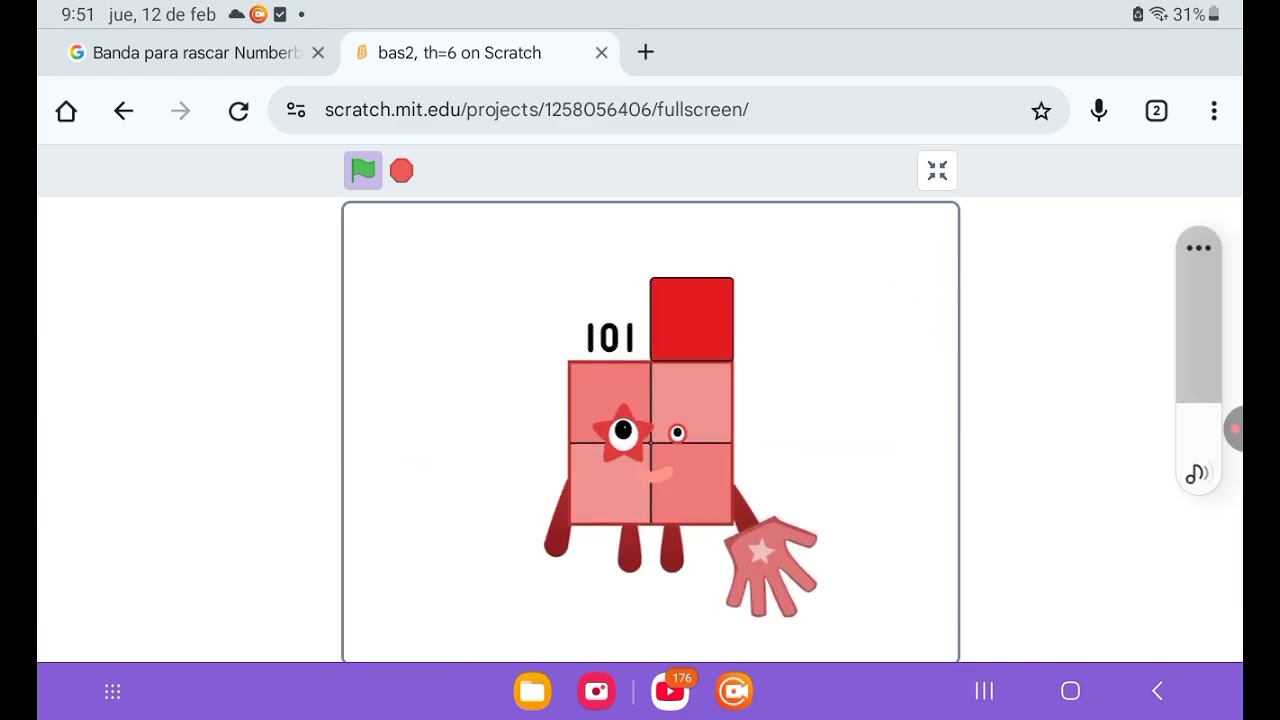The width and height of the screenshot is (1280, 720).
Task: Show recent apps
Action: point(984,691)
